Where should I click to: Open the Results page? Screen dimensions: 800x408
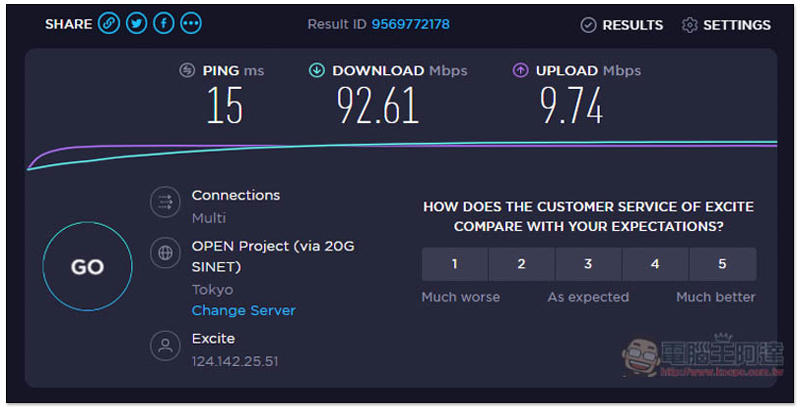(622, 25)
